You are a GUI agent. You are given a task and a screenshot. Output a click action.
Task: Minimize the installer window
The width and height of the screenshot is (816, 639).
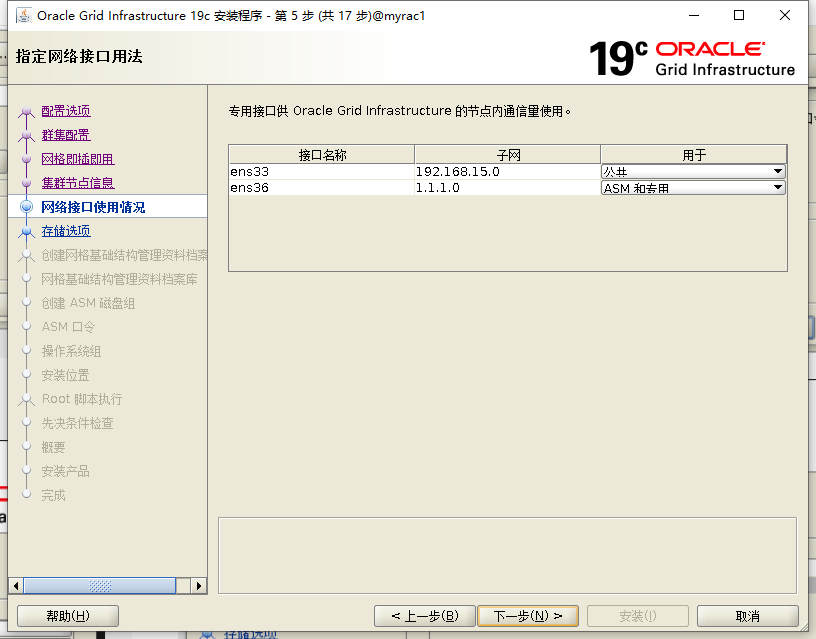tap(694, 16)
